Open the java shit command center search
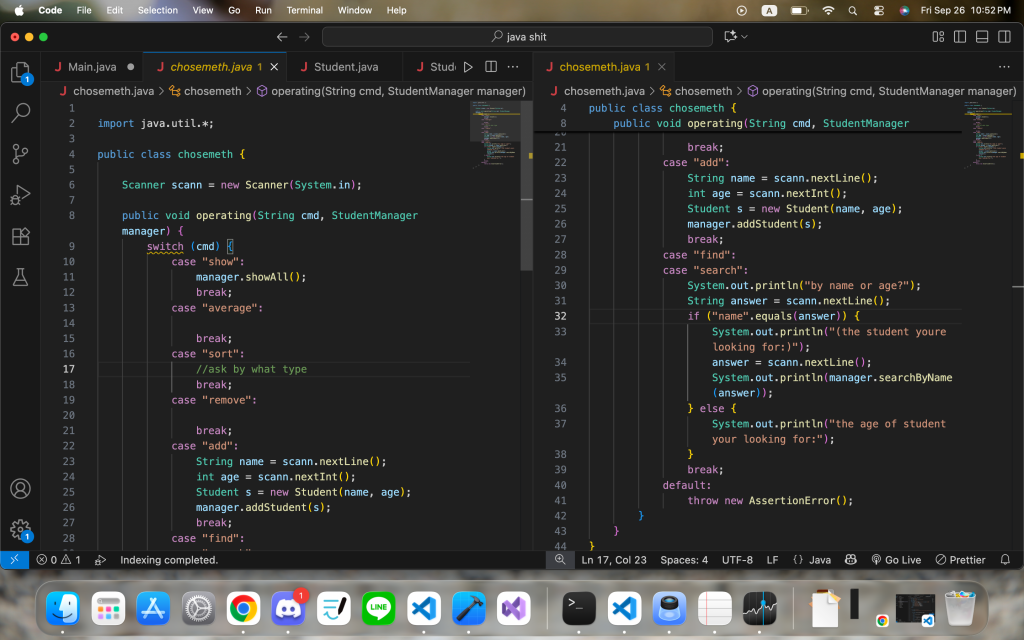Viewport: 1024px width, 640px height. pos(517,37)
